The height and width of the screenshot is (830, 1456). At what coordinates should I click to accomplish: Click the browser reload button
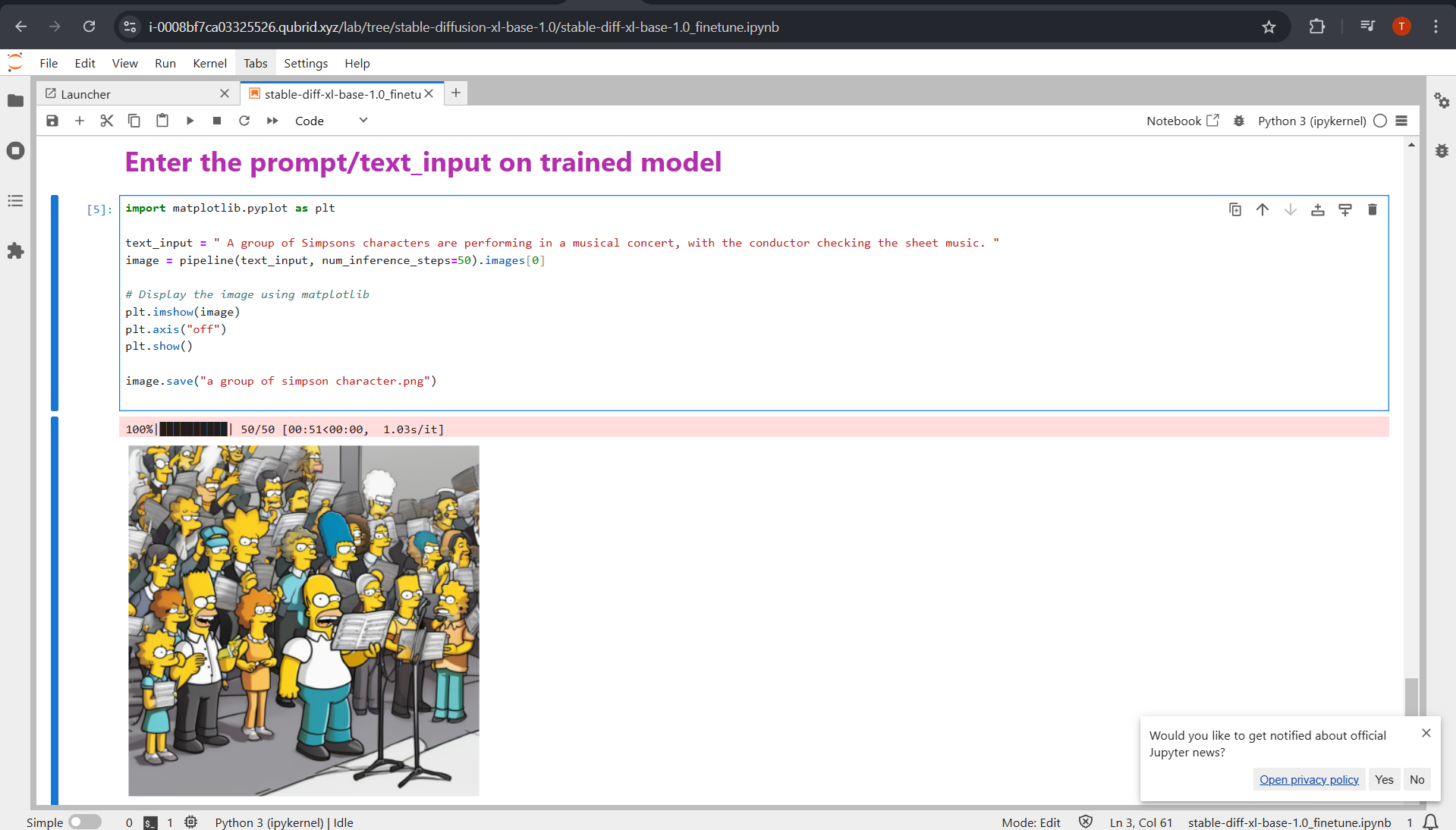89,27
